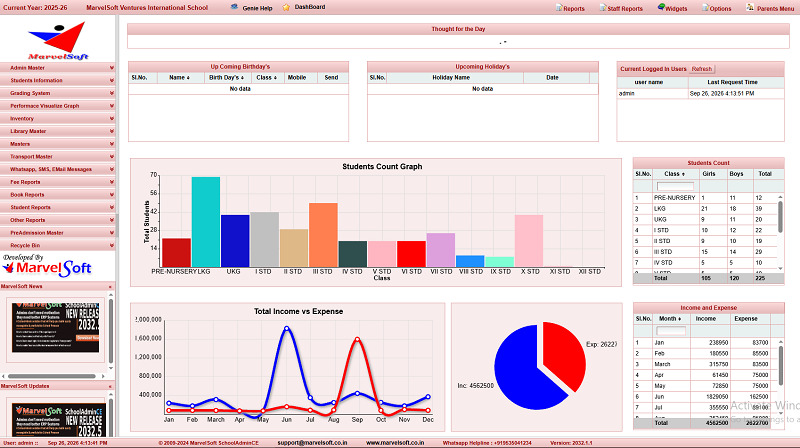
Task: Refresh the Current Logged In Users list
Action: [x=702, y=69]
